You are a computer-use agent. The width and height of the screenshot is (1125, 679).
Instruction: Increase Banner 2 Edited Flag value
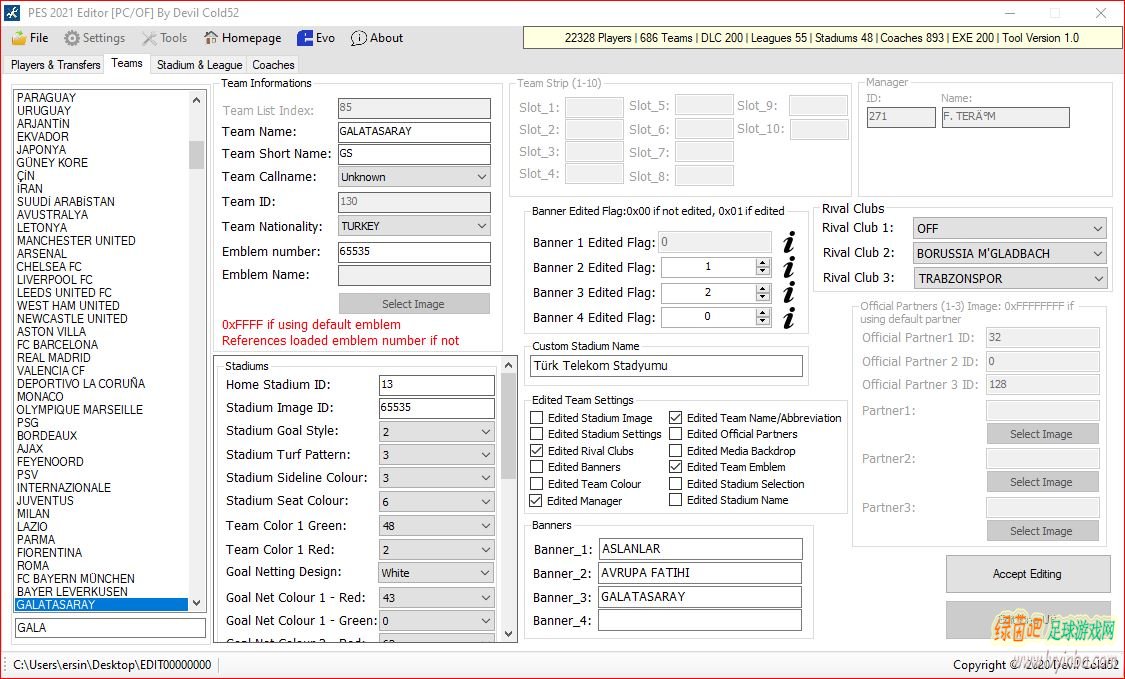pos(763,263)
